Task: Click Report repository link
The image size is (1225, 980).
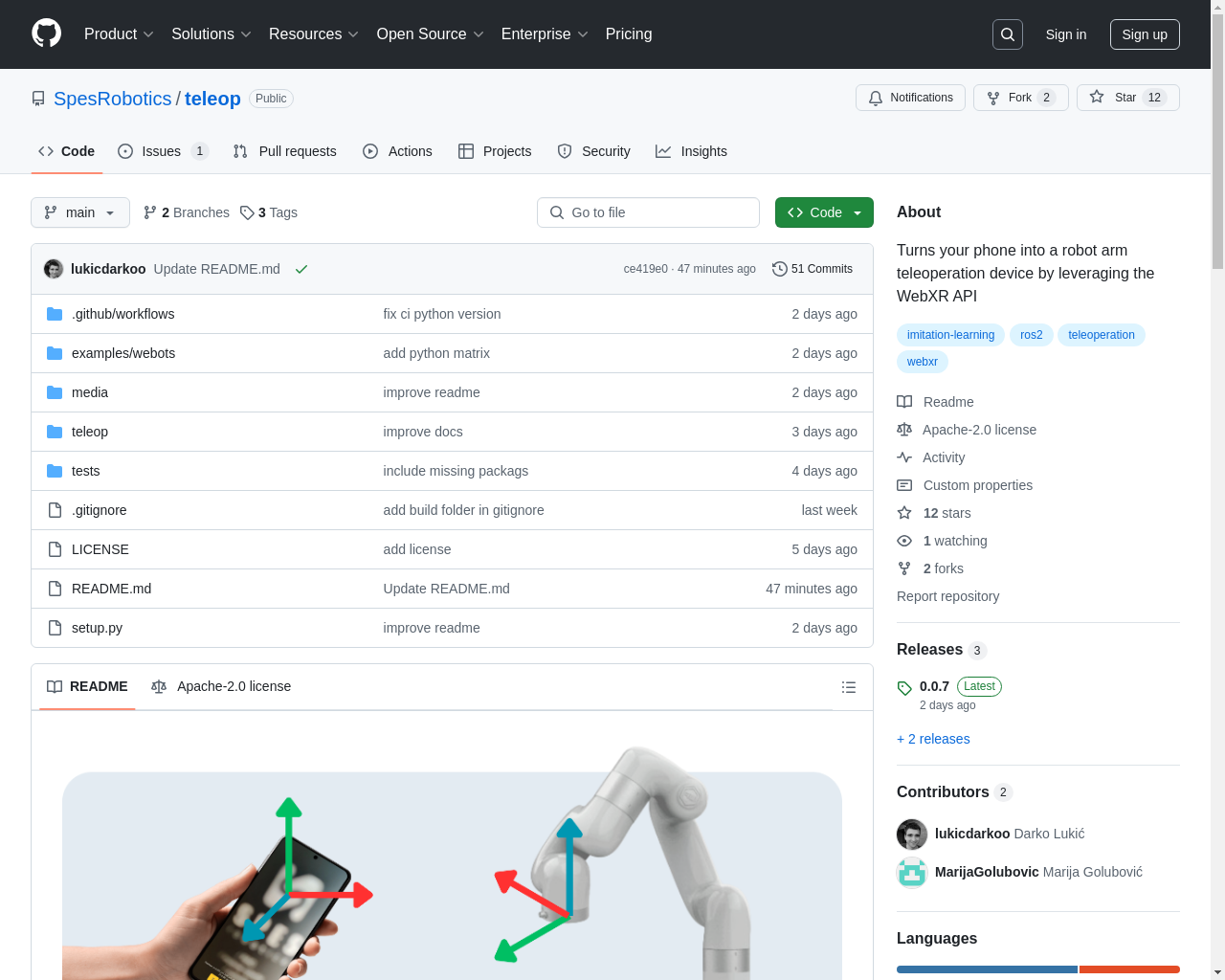Action: point(947,596)
